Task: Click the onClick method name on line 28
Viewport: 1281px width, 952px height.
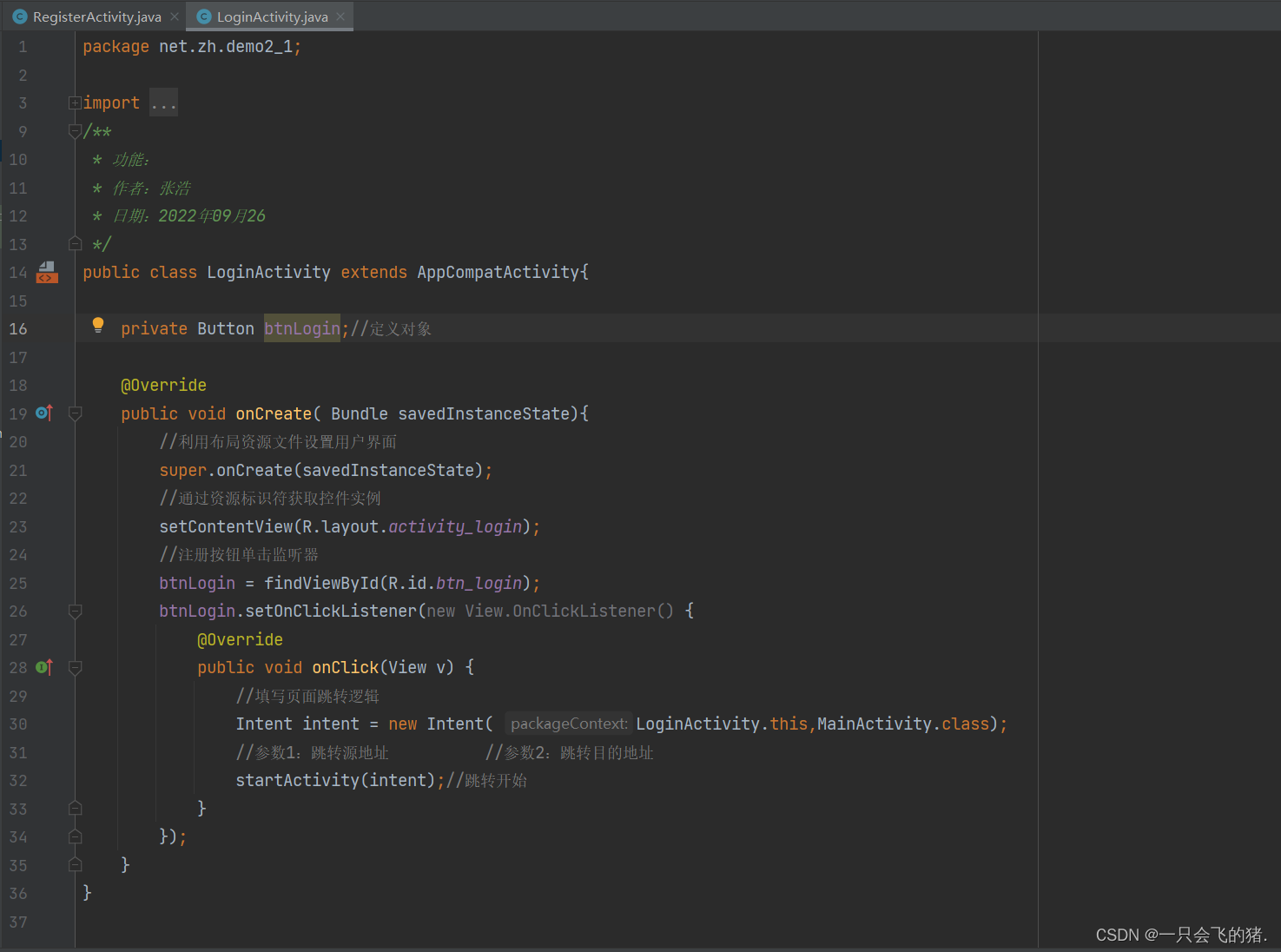Action: tap(346, 668)
